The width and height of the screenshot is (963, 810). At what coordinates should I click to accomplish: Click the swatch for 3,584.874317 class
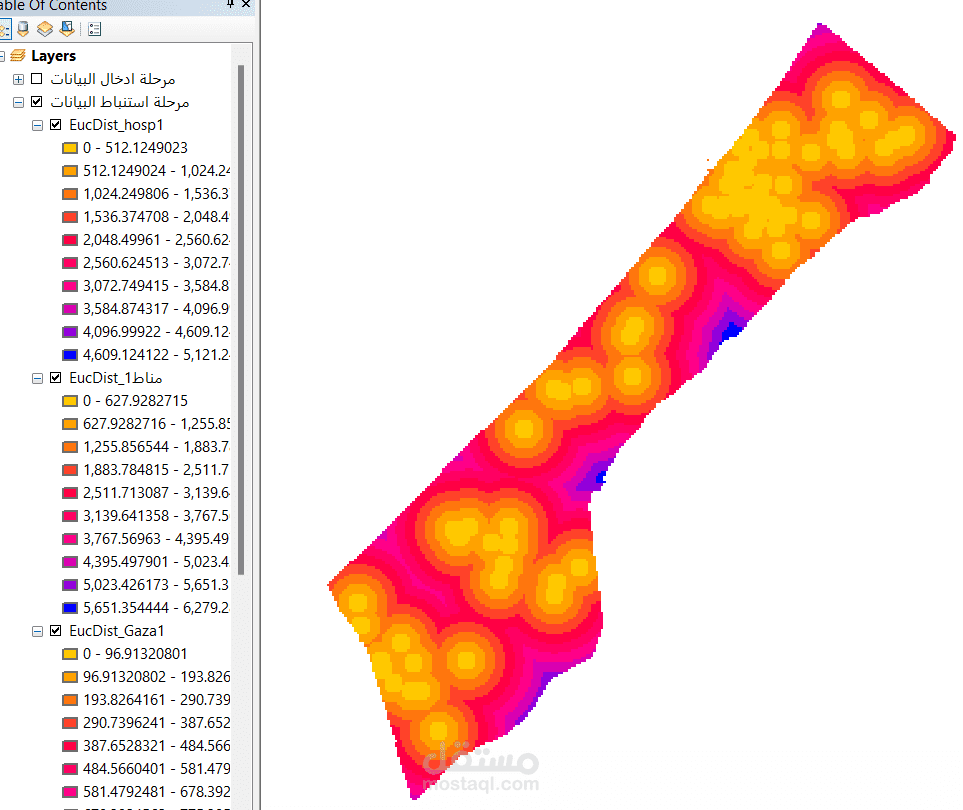pyautogui.click(x=70, y=309)
